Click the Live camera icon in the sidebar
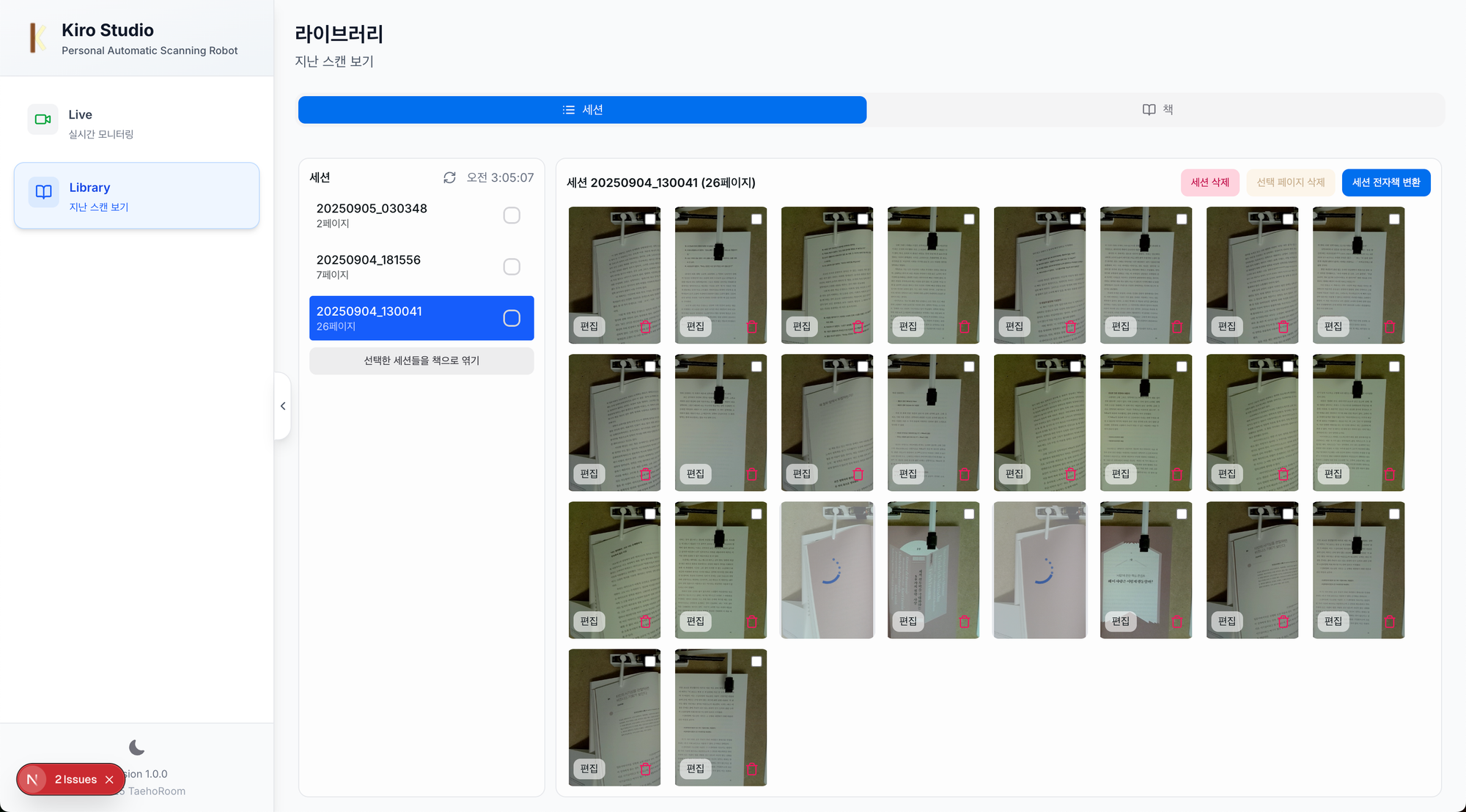The width and height of the screenshot is (1466, 812). coord(43,119)
